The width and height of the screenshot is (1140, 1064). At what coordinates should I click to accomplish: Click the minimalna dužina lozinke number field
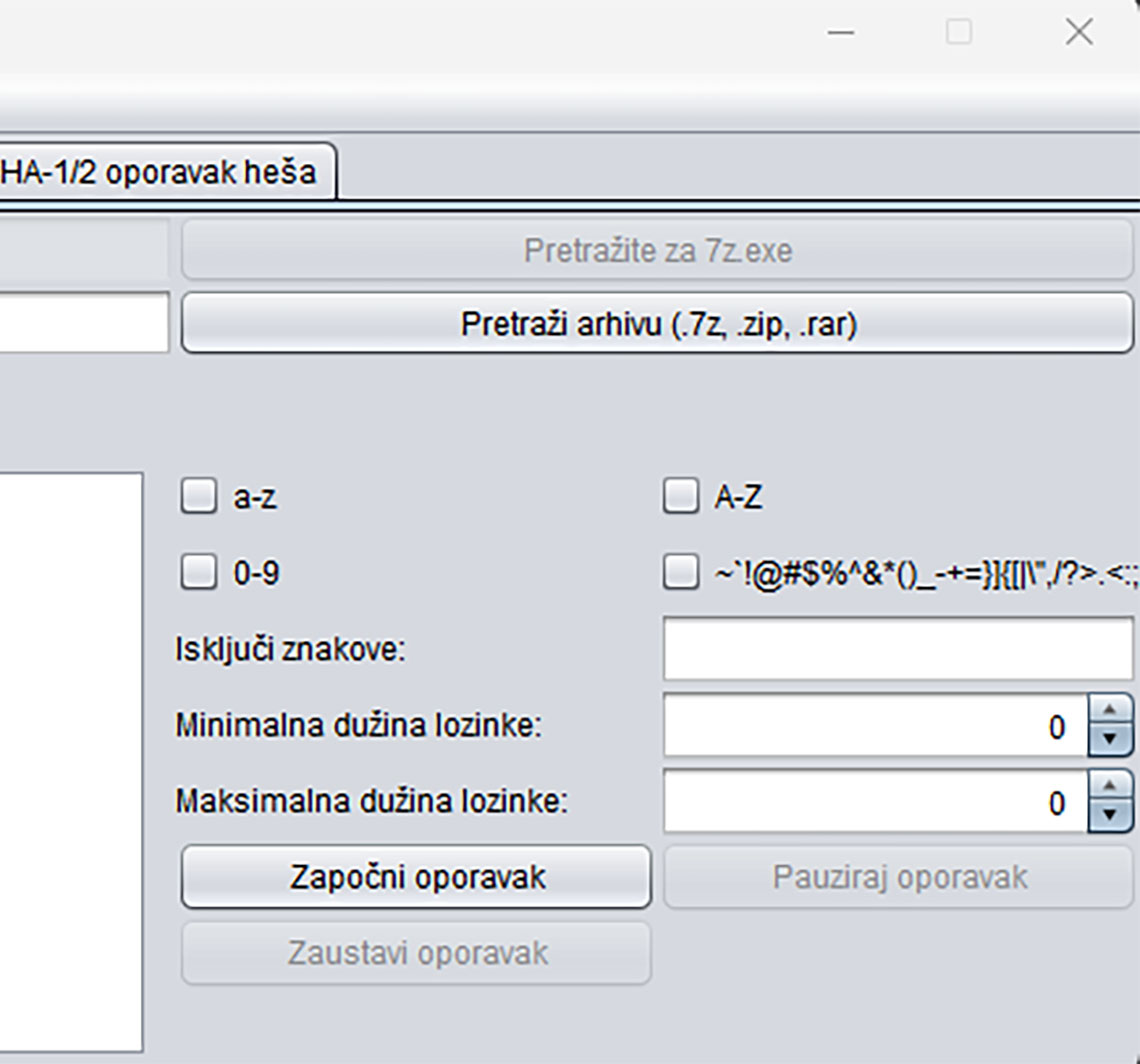875,726
